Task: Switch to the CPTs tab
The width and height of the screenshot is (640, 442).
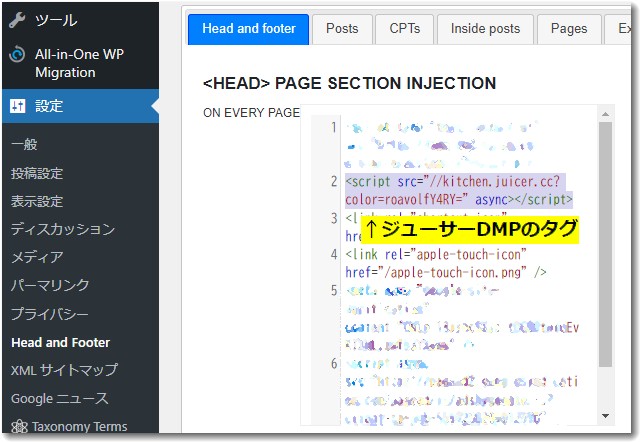Action: coord(404,29)
